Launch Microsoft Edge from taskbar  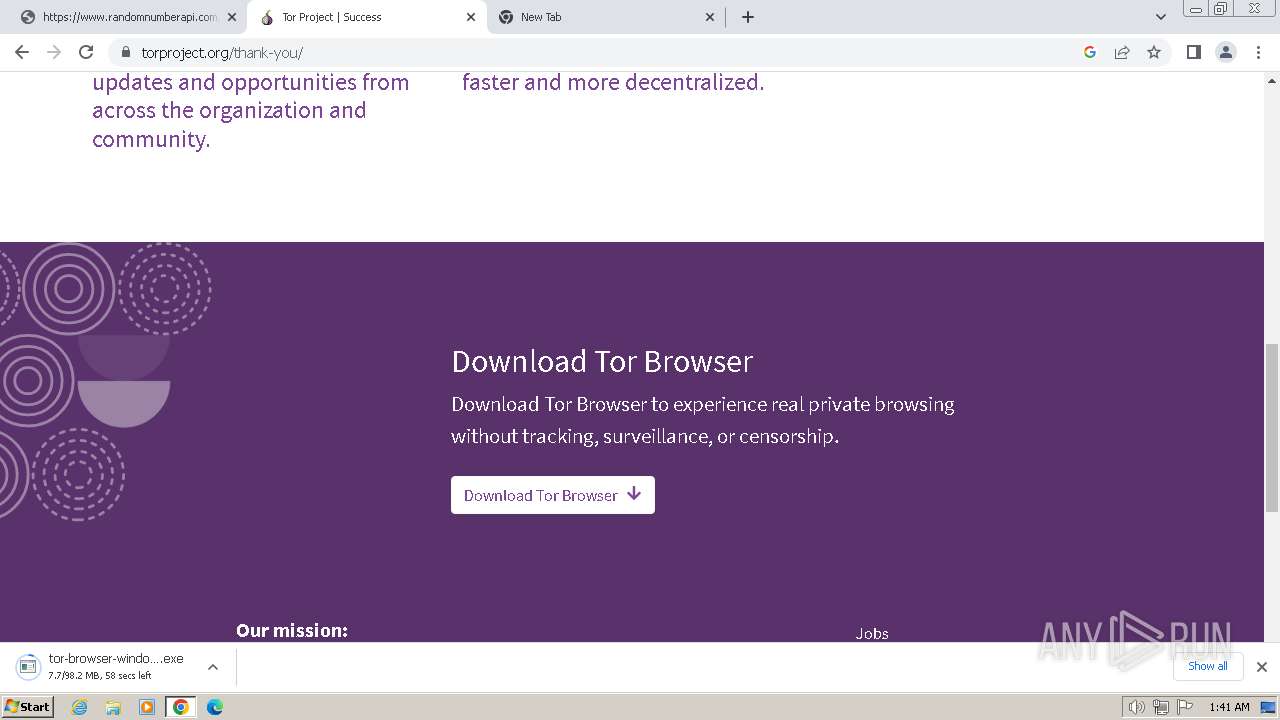tap(215, 707)
